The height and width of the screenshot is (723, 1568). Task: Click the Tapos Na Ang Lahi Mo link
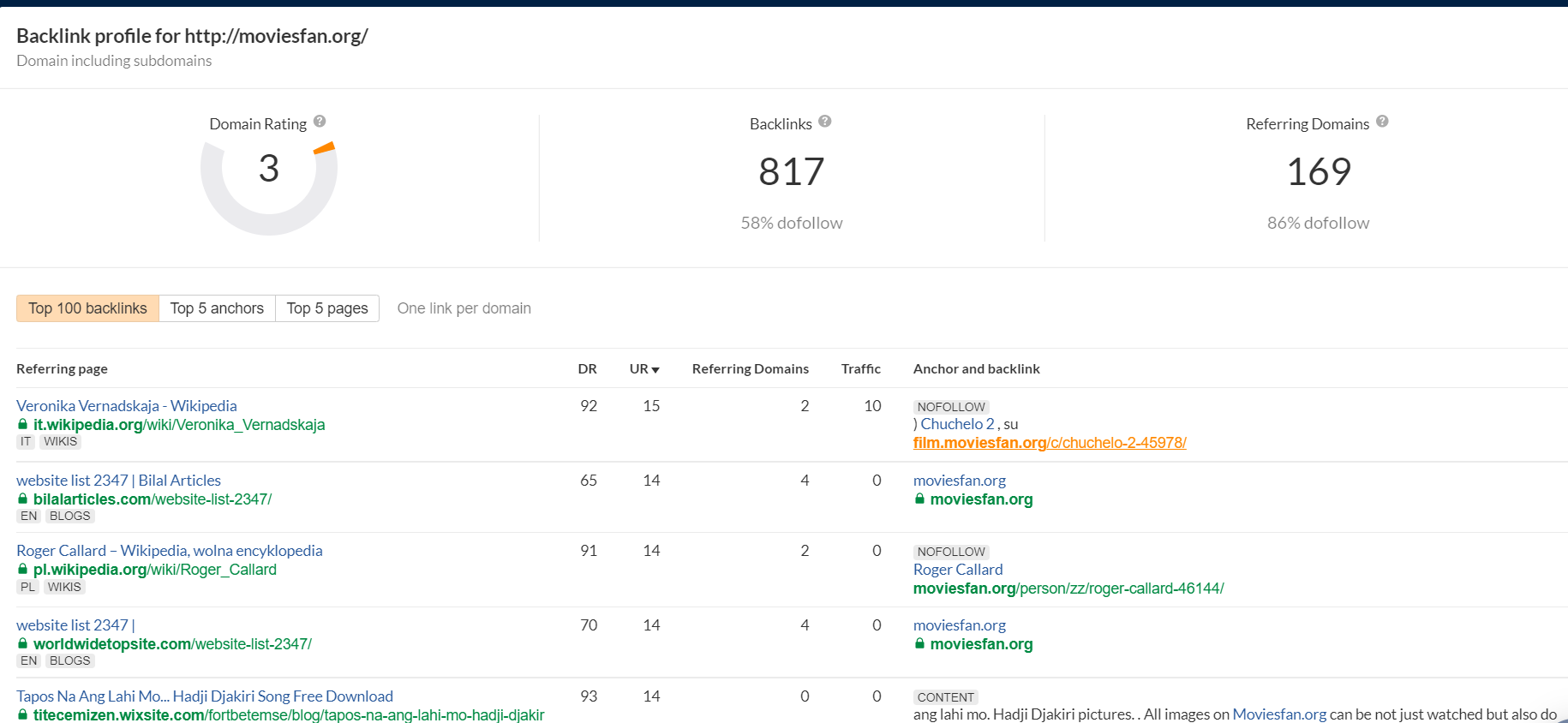click(x=205, y=696)
